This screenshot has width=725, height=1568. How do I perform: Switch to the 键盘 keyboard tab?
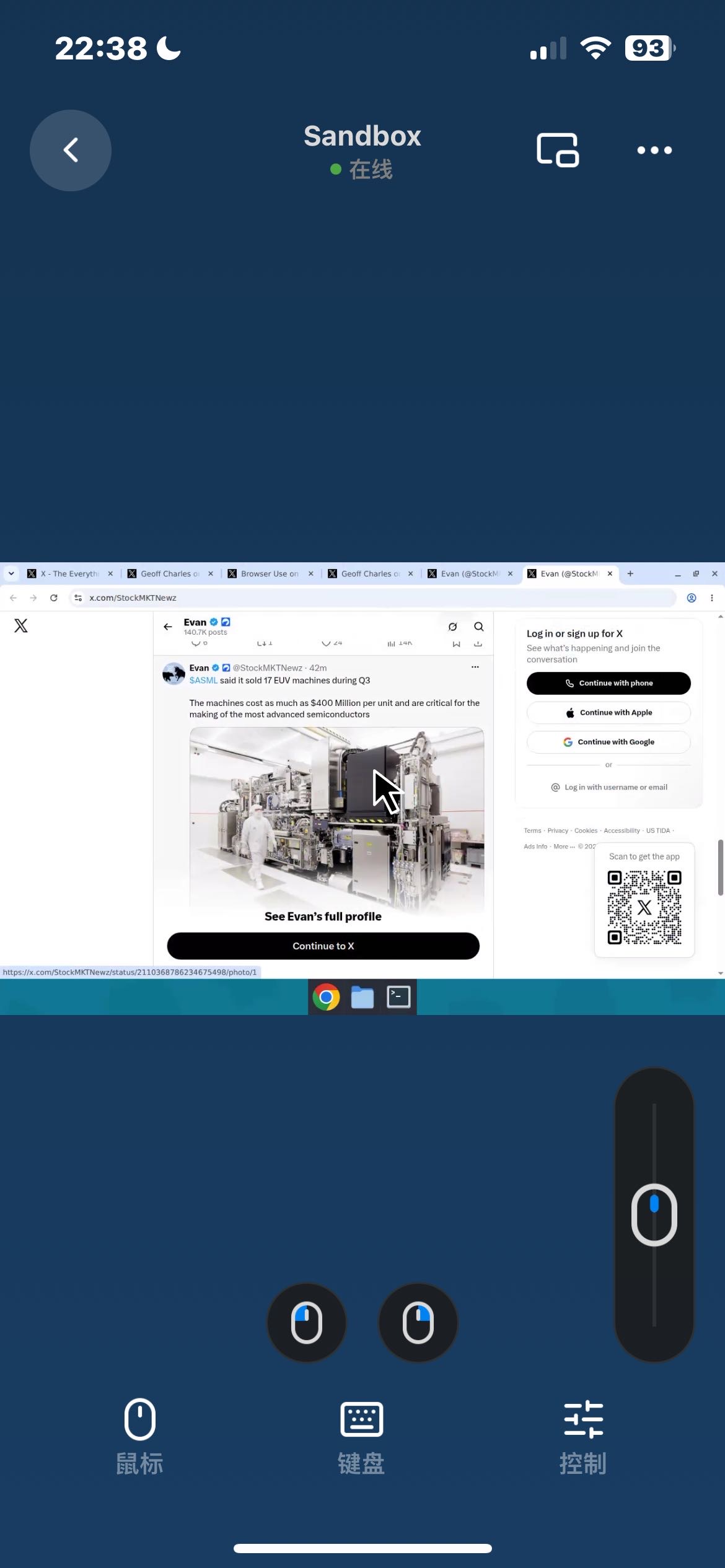[x=362, y=1437]
